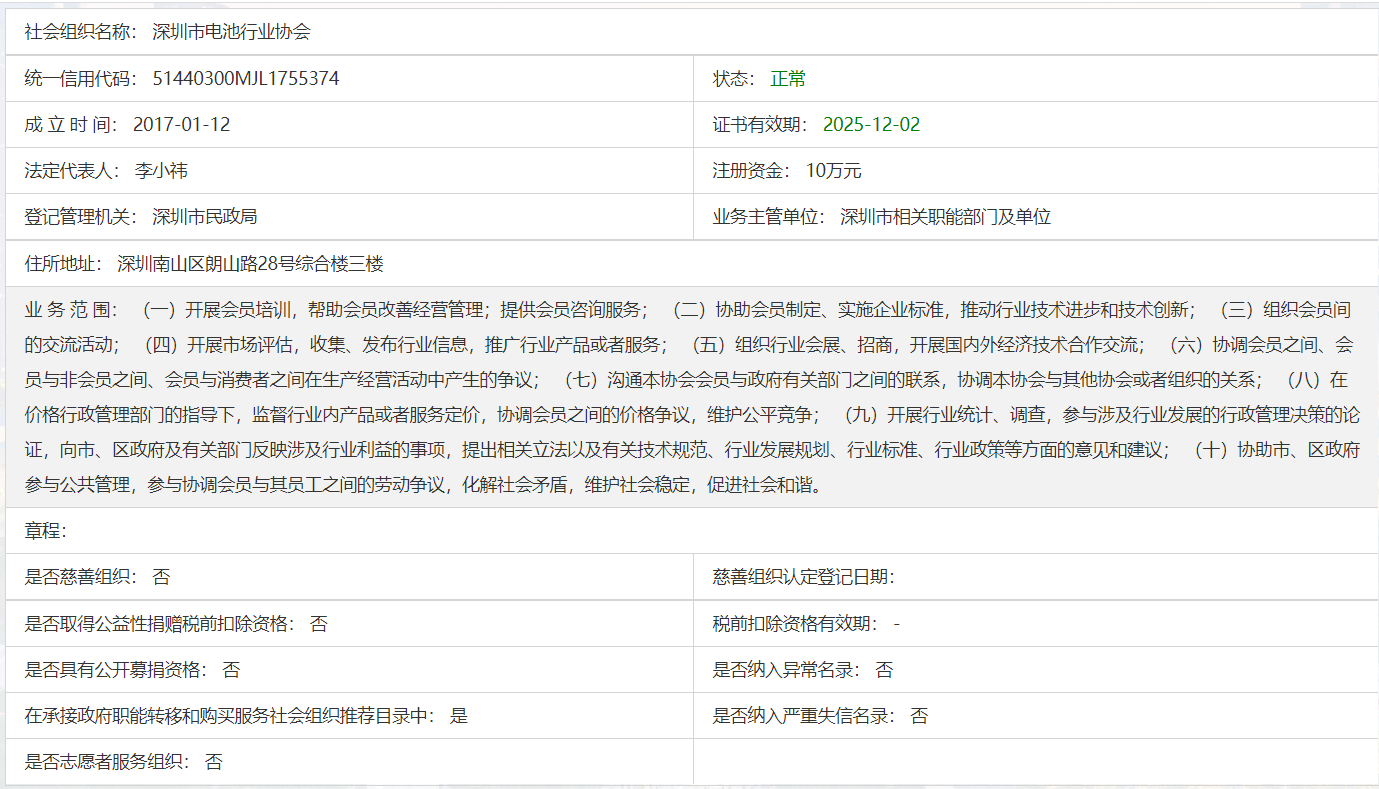Viewport: 1379px width, 789px height.
Task: Click the 注册资金 label
Action: coord(752,170)
